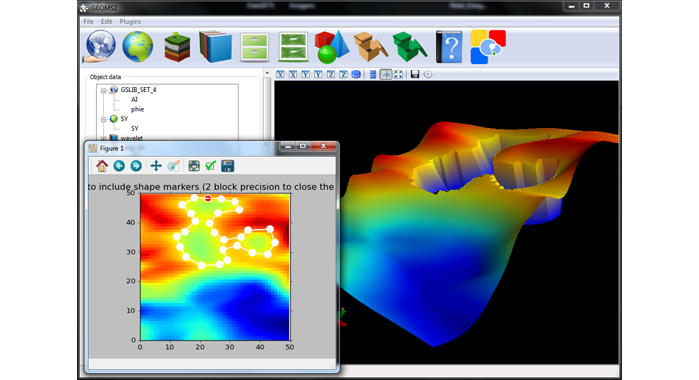This screenshot has height=380, width=699.
Task: Click the light green two-drawer cabinet icon
Action: pos(255,47)
